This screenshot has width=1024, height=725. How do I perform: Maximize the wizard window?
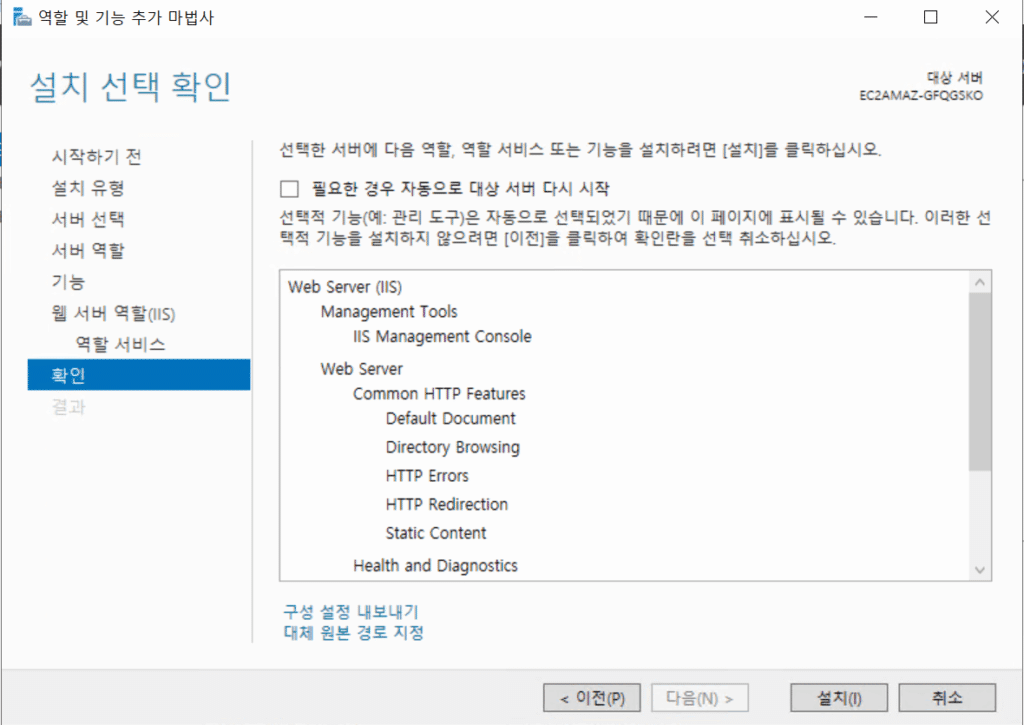930,17
